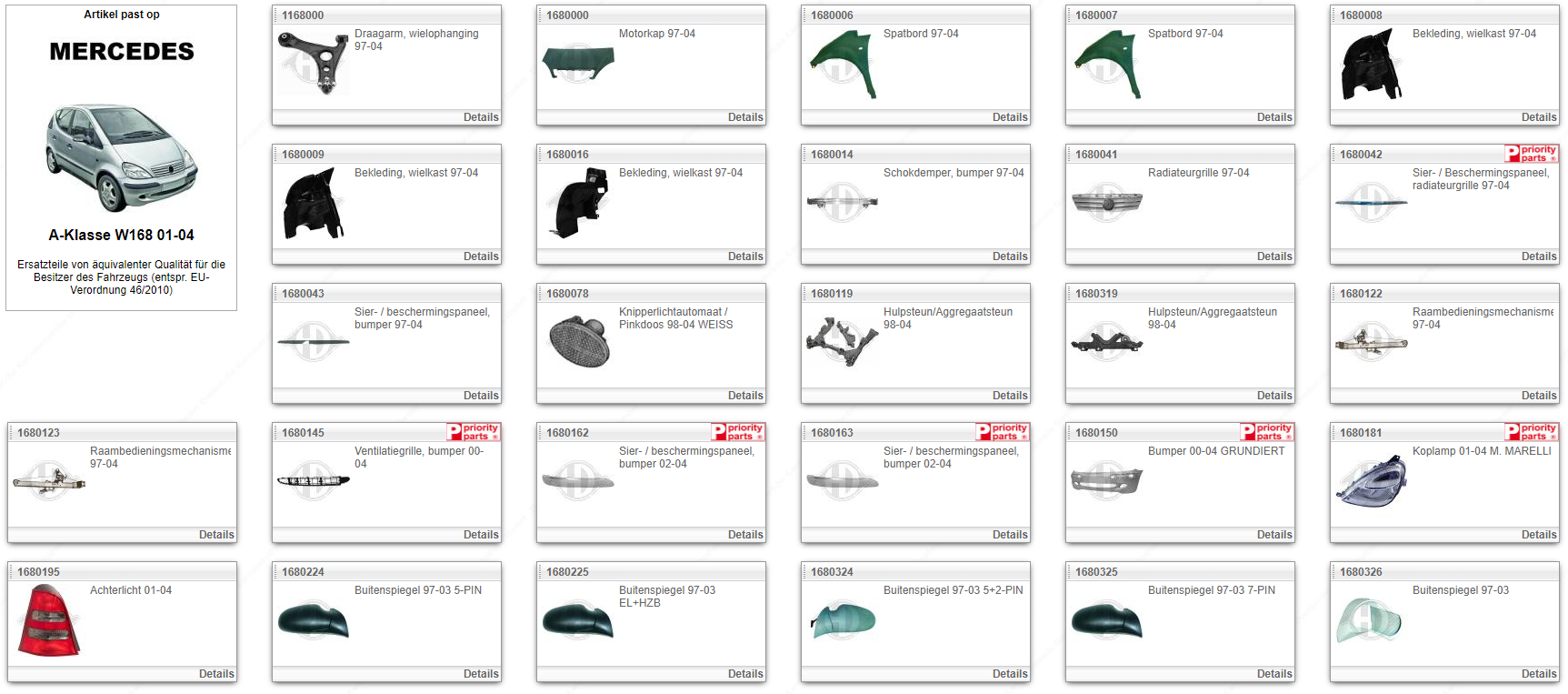The height and width of the screenshot is (694, 1568).
Task: Open Details for part 1680163
Action: (x=1010, y=535)
